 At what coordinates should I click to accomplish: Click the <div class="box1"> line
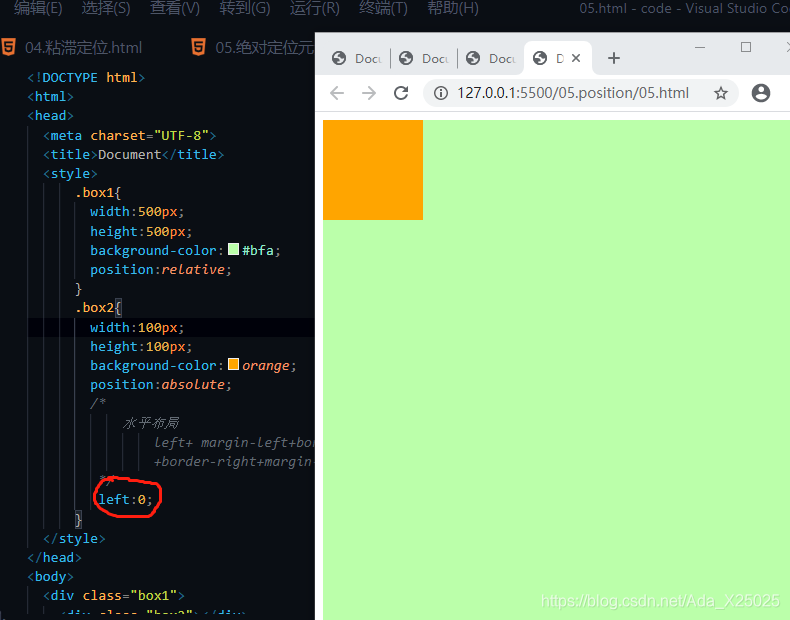click(x=114, y=595)
